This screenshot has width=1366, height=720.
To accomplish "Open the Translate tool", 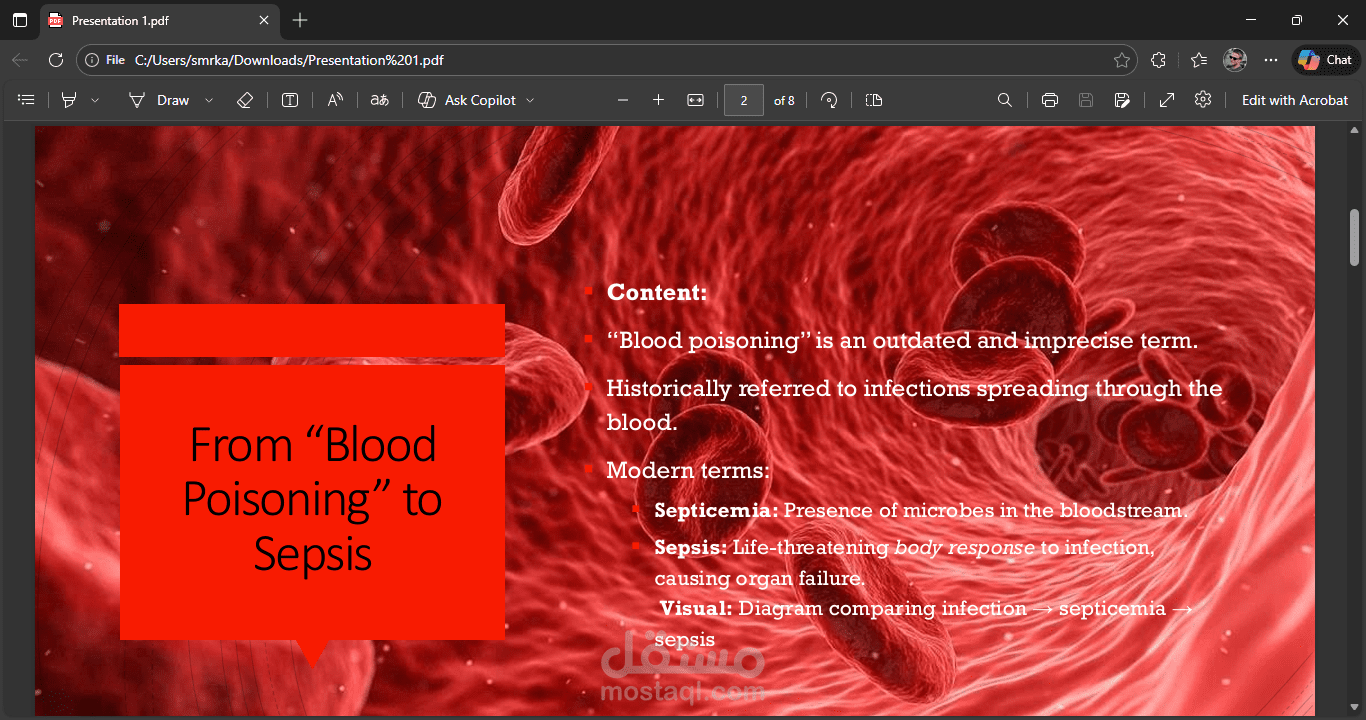I will (x=379, y=100).
